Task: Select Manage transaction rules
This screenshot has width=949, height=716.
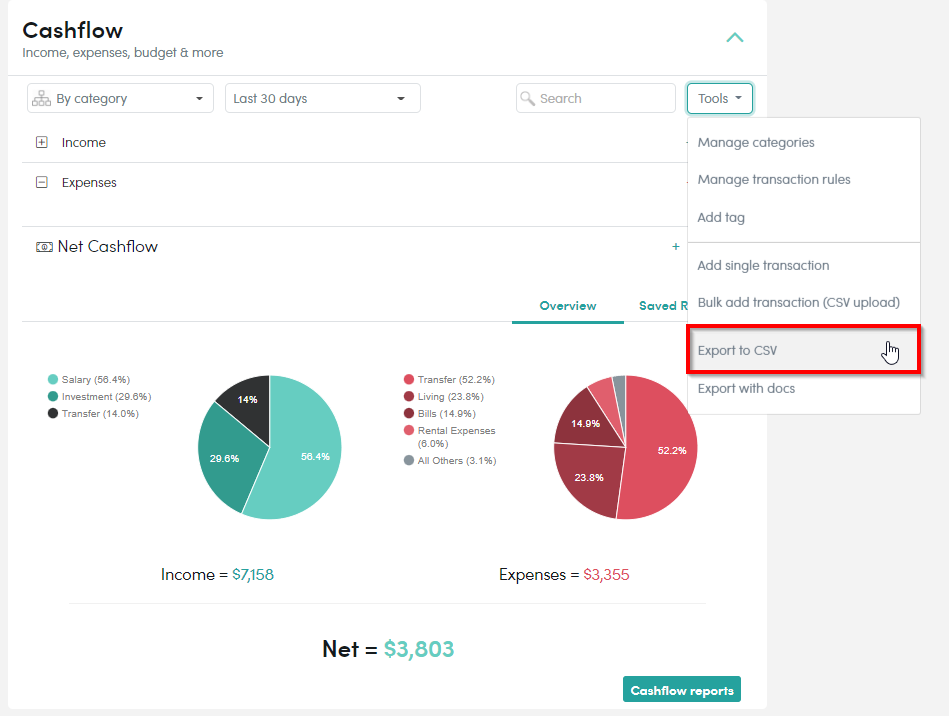Action: [x=774, y=180]
